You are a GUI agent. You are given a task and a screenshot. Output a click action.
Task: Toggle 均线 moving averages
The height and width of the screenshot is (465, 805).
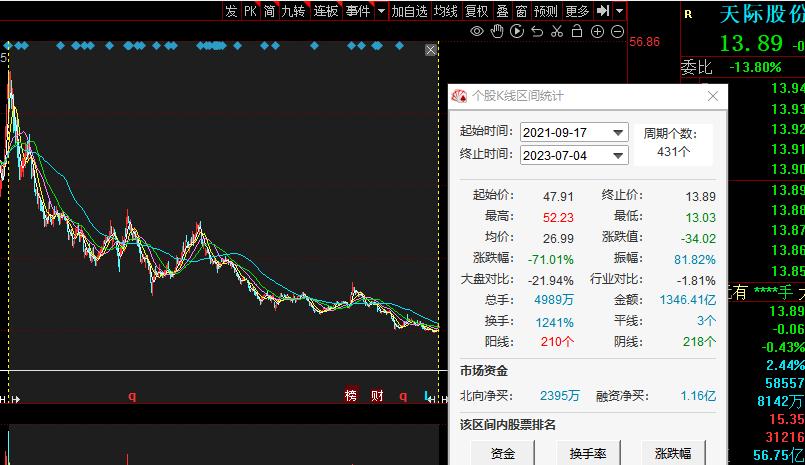point(445,11)
